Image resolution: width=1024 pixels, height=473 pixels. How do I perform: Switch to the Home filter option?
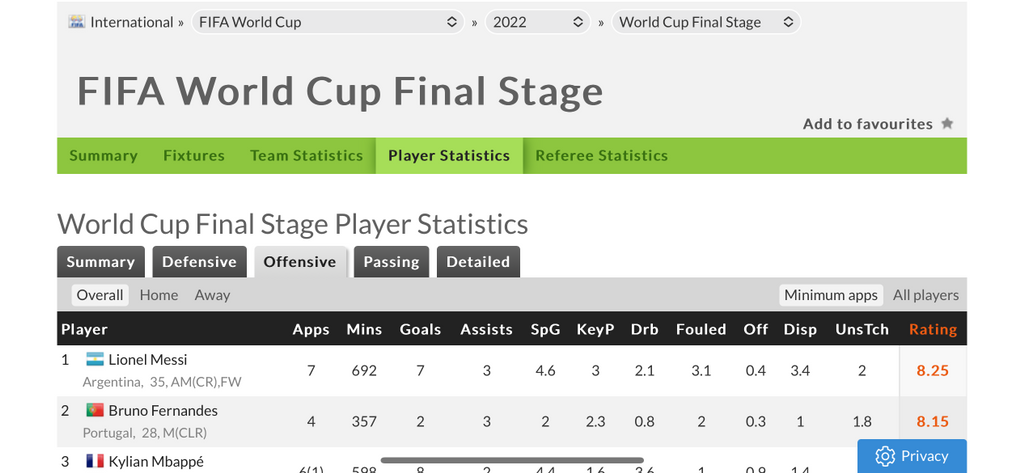pyautogui.click(x=159, y=295)
